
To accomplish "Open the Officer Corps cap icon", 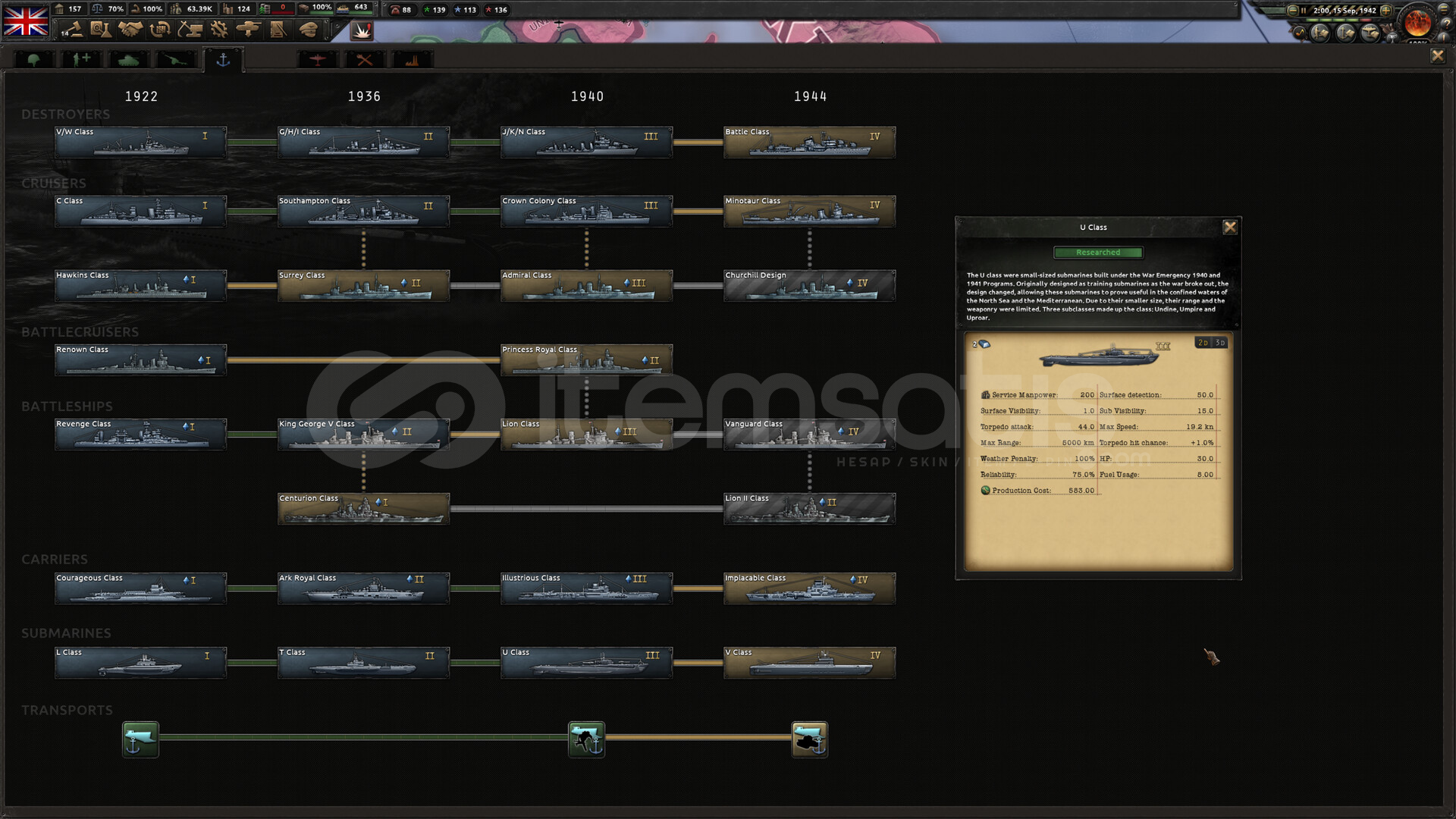I will click(x=308, y=30).
